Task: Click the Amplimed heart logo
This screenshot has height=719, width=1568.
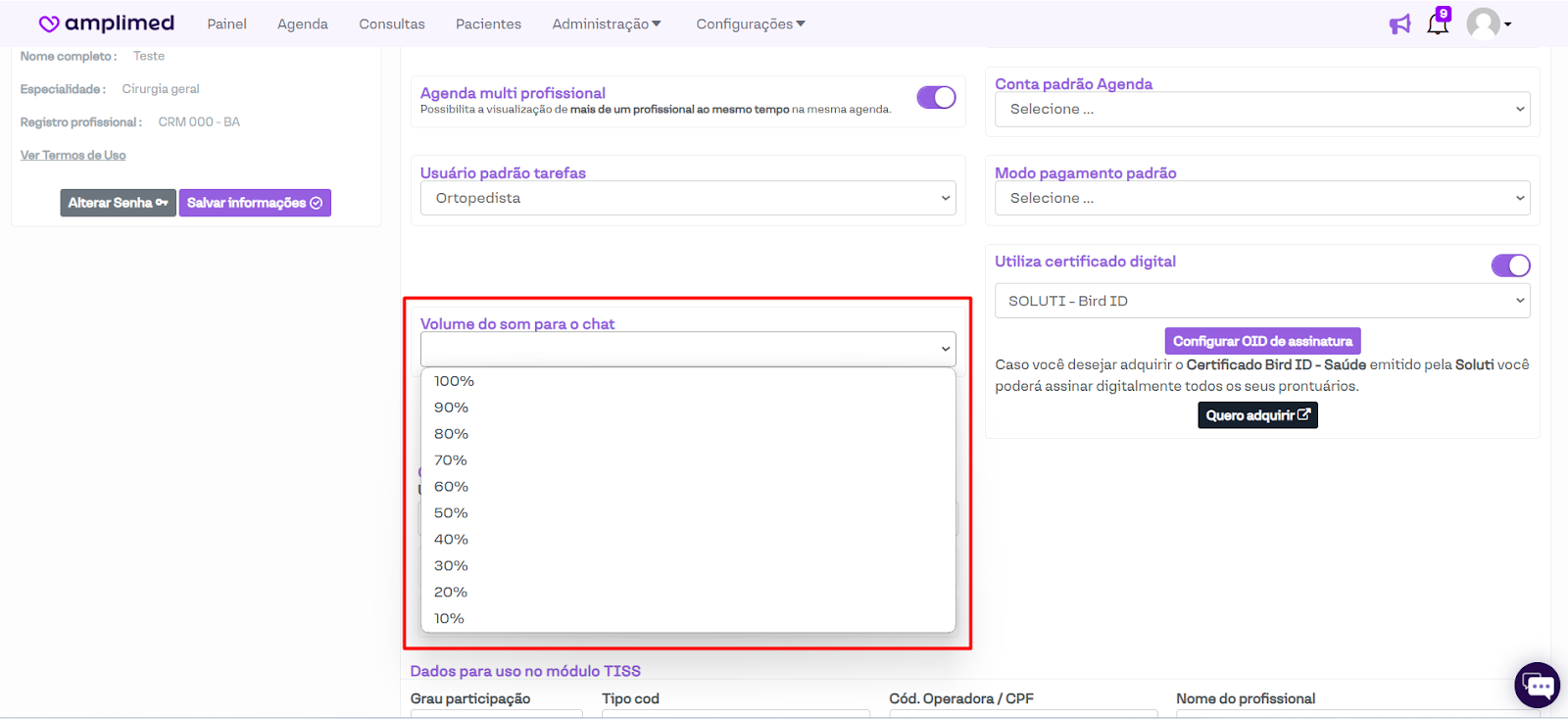Action: point(49,24)
